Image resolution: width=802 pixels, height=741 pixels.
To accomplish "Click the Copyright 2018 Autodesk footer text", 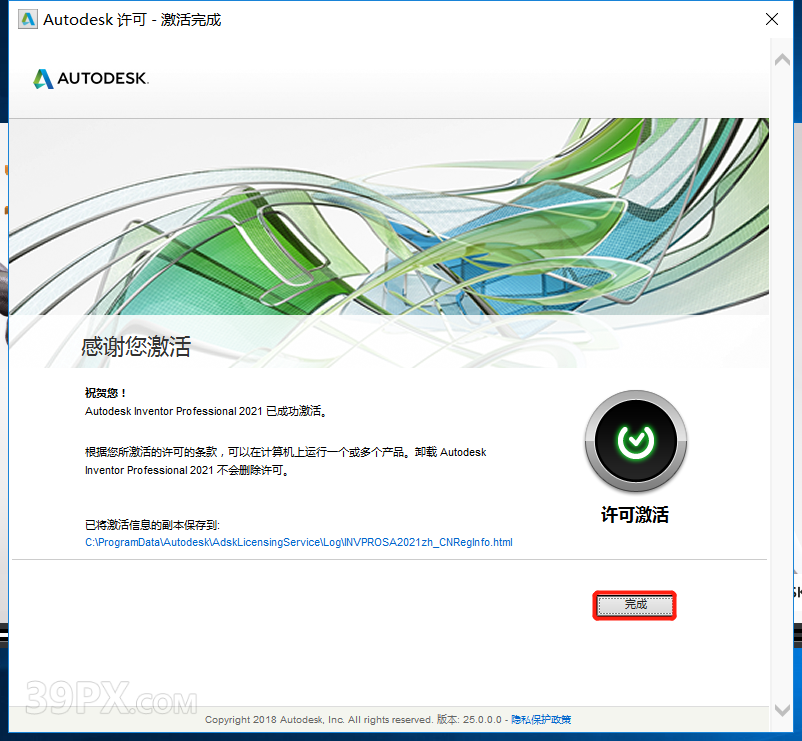I will pos(318,720).
